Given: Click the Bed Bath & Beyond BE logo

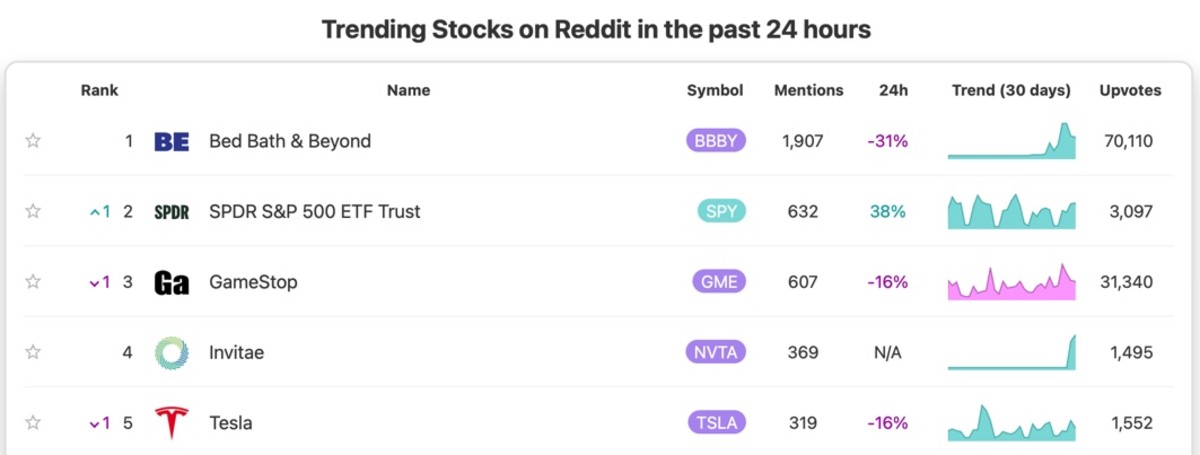Looking at the screenshot, I should 172,142.
